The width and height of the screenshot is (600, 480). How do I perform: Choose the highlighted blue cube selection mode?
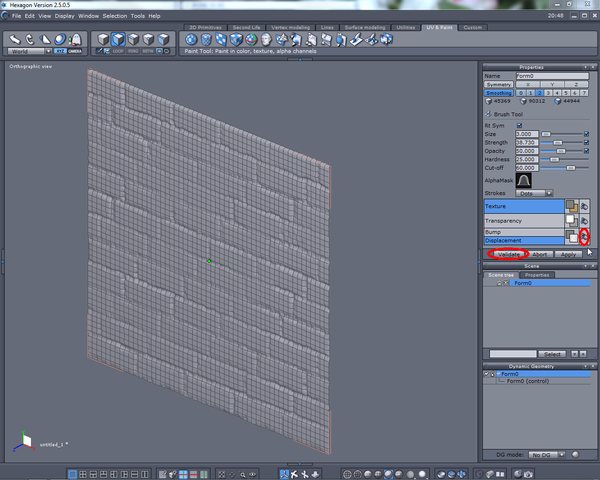[118, 39]
